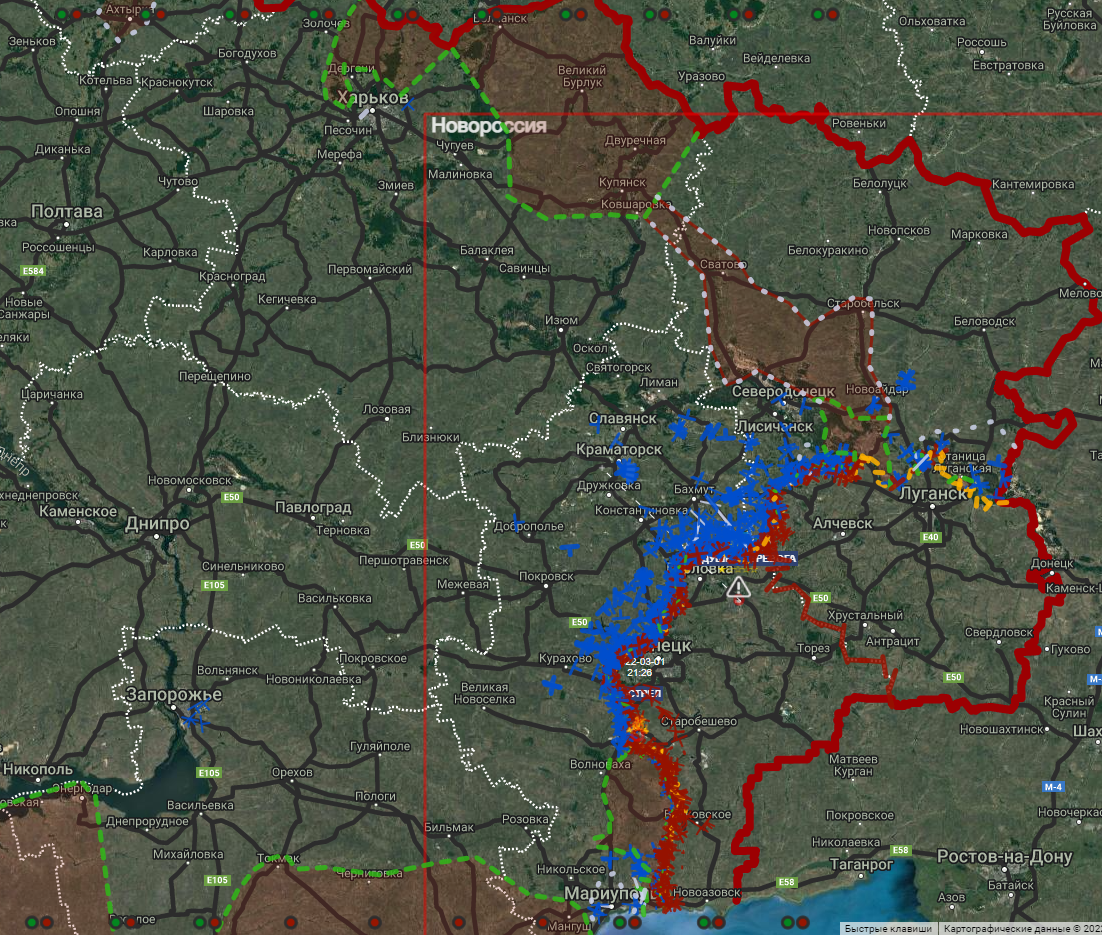Click the orange fire marker near Старобешево
The height and width of the screenshot is (935, 1102).
(x=637, y=725)
